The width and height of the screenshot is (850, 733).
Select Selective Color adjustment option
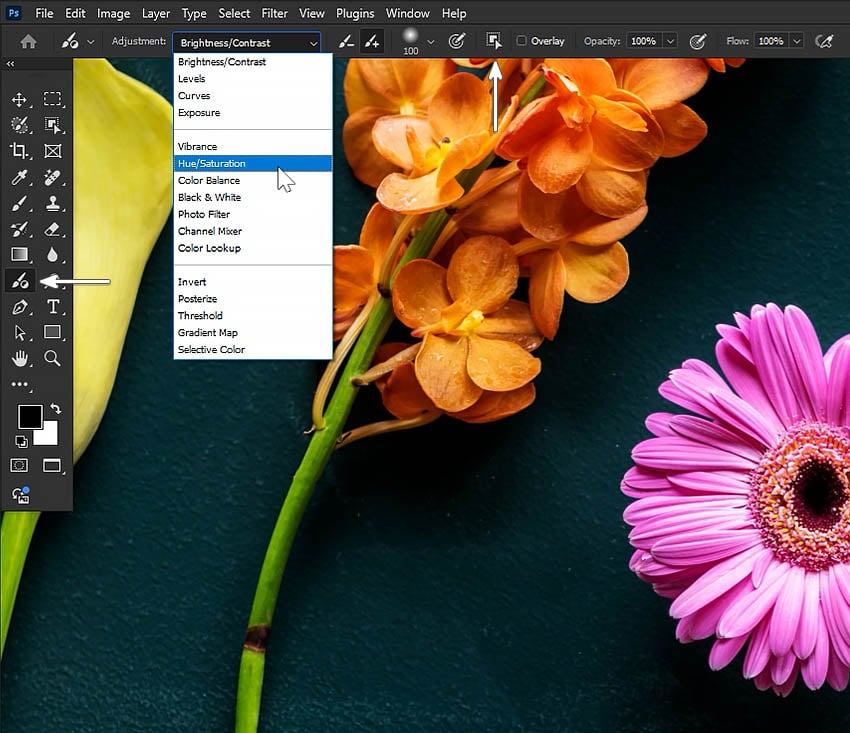(x=211, y=350)
